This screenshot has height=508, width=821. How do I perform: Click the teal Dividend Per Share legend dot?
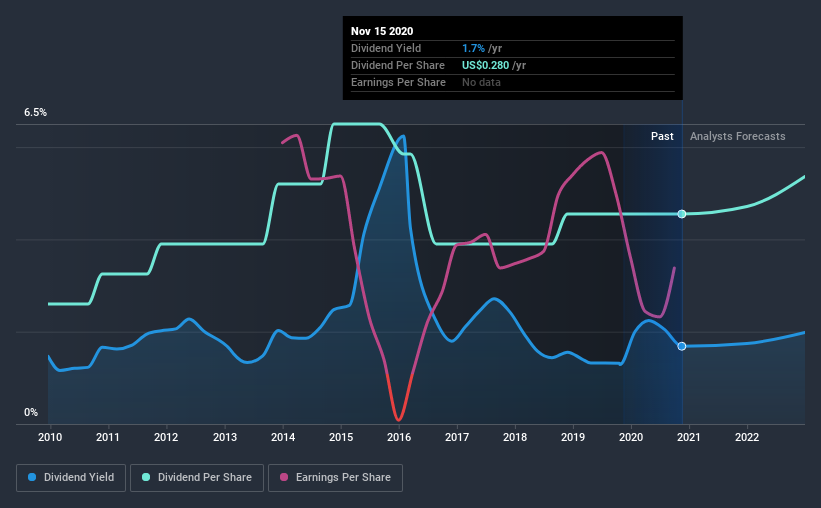click(x=146, y=477)
